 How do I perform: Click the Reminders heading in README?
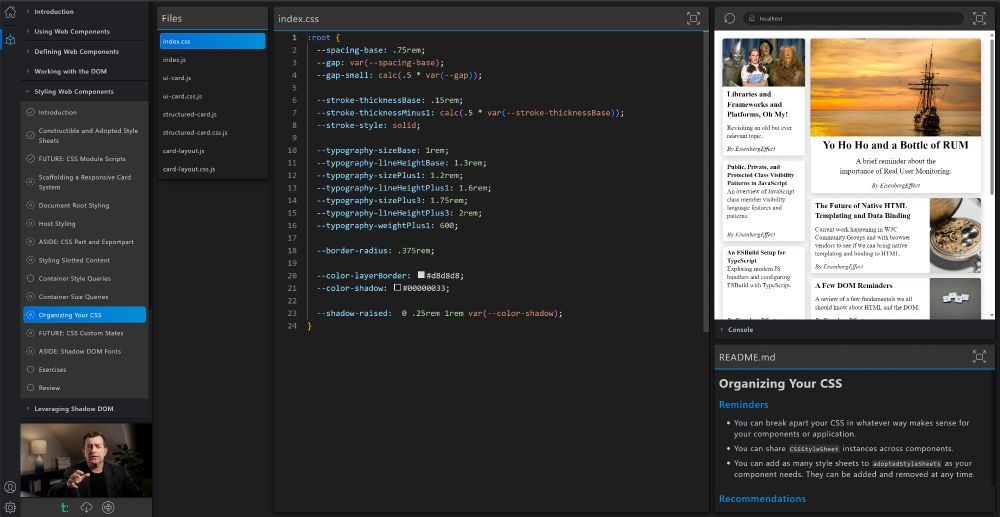pos(743,405)
